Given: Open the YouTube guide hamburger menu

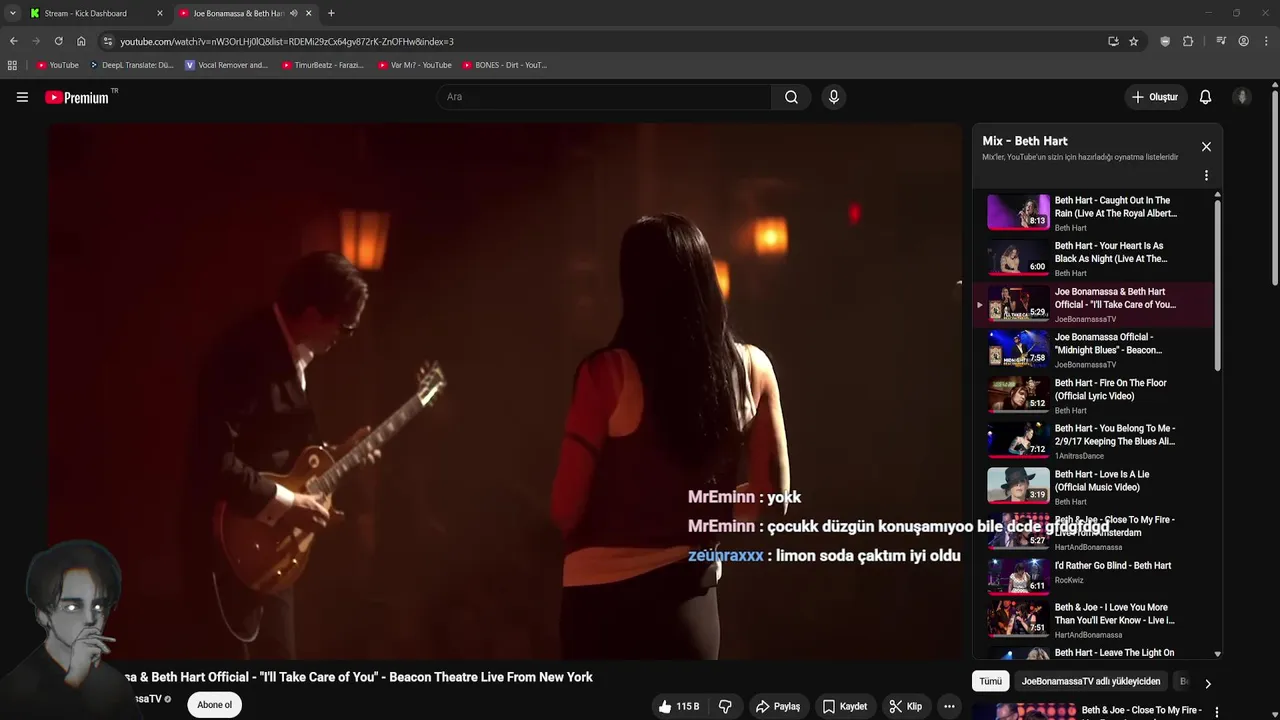Looking at the screenshot, I should pyautogui.click(x=22, y=97).
